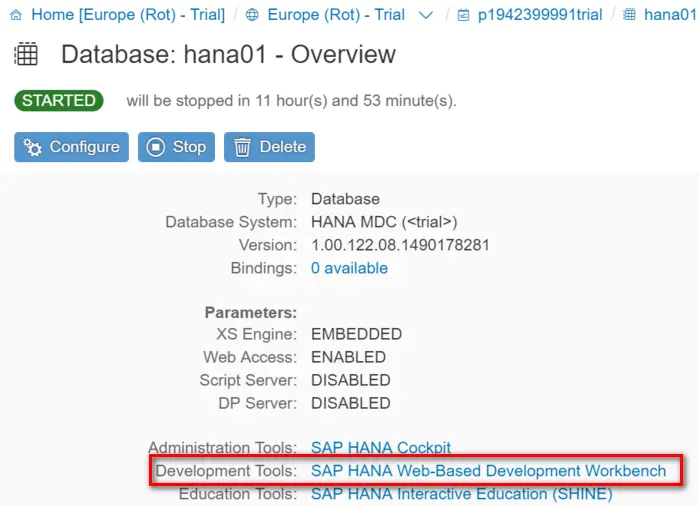
Task: Click the Type value 'Database'
Action: pyautogui.click(x=345, y=199)
